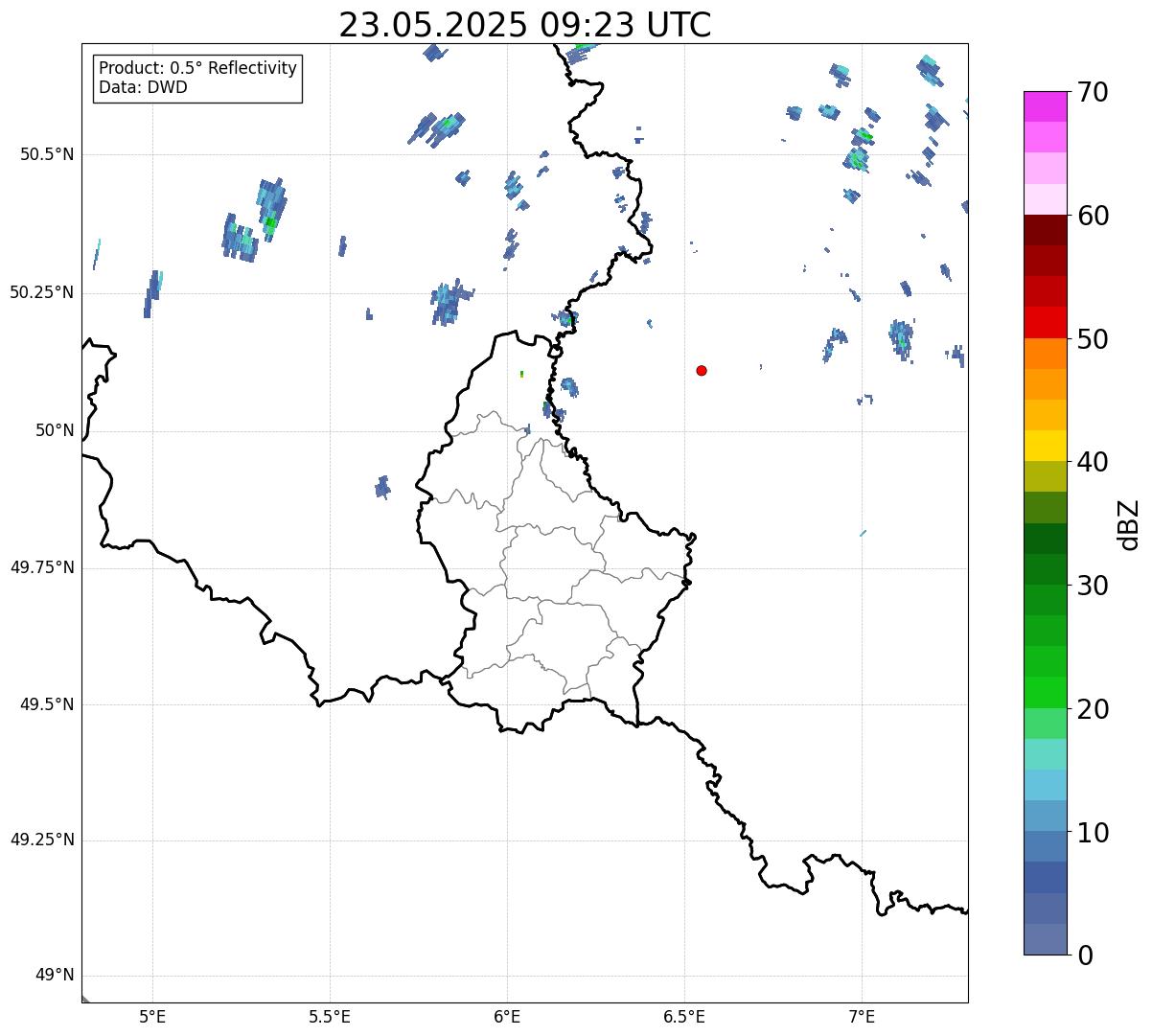1152x1036 pixels.
Task: Click the 49.75°N latitude label
Action: (42, 567)
